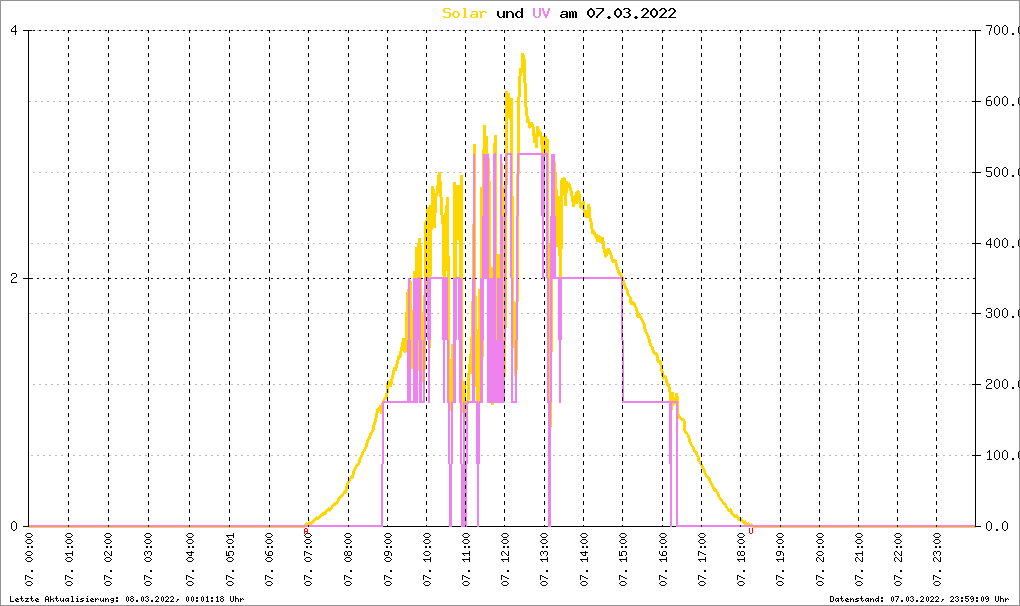Click the pink "UV" word in the chart title

[541, 13]
